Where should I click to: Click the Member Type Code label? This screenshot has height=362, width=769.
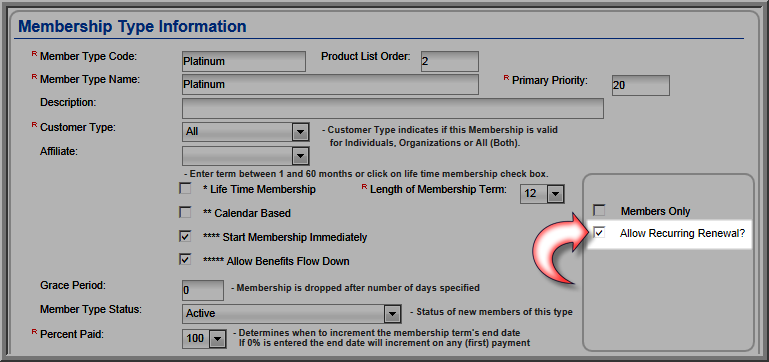[x=88, y=56]
